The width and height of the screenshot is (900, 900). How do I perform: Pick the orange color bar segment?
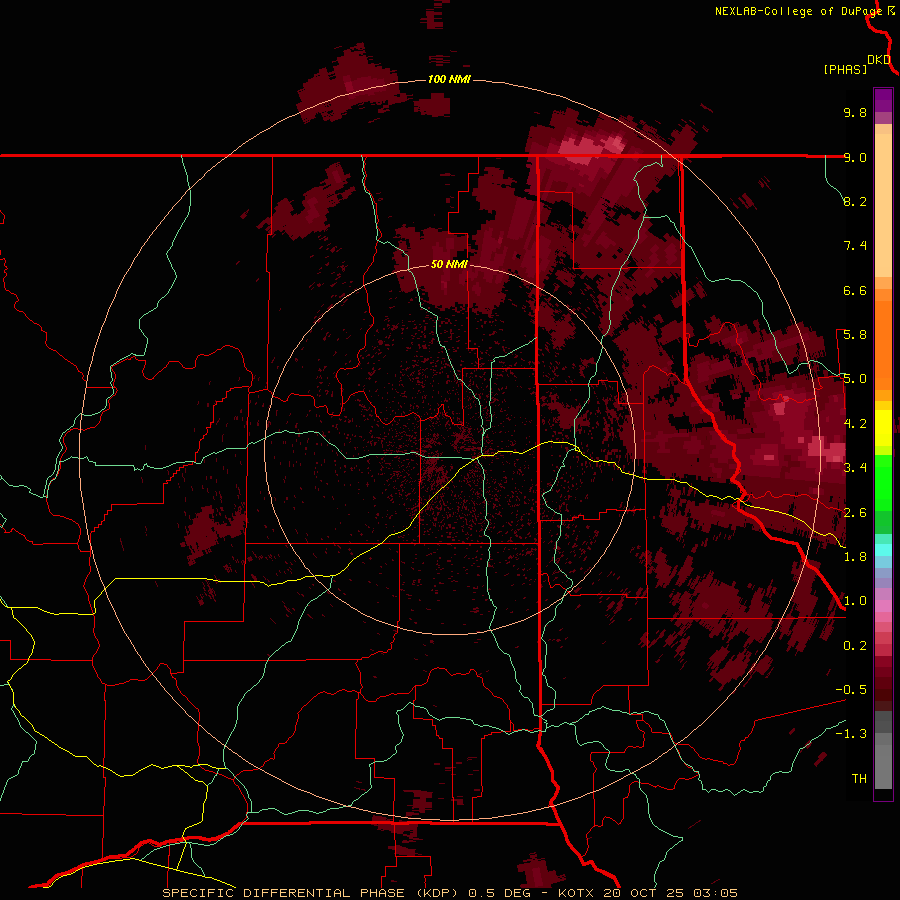(883, 345)
